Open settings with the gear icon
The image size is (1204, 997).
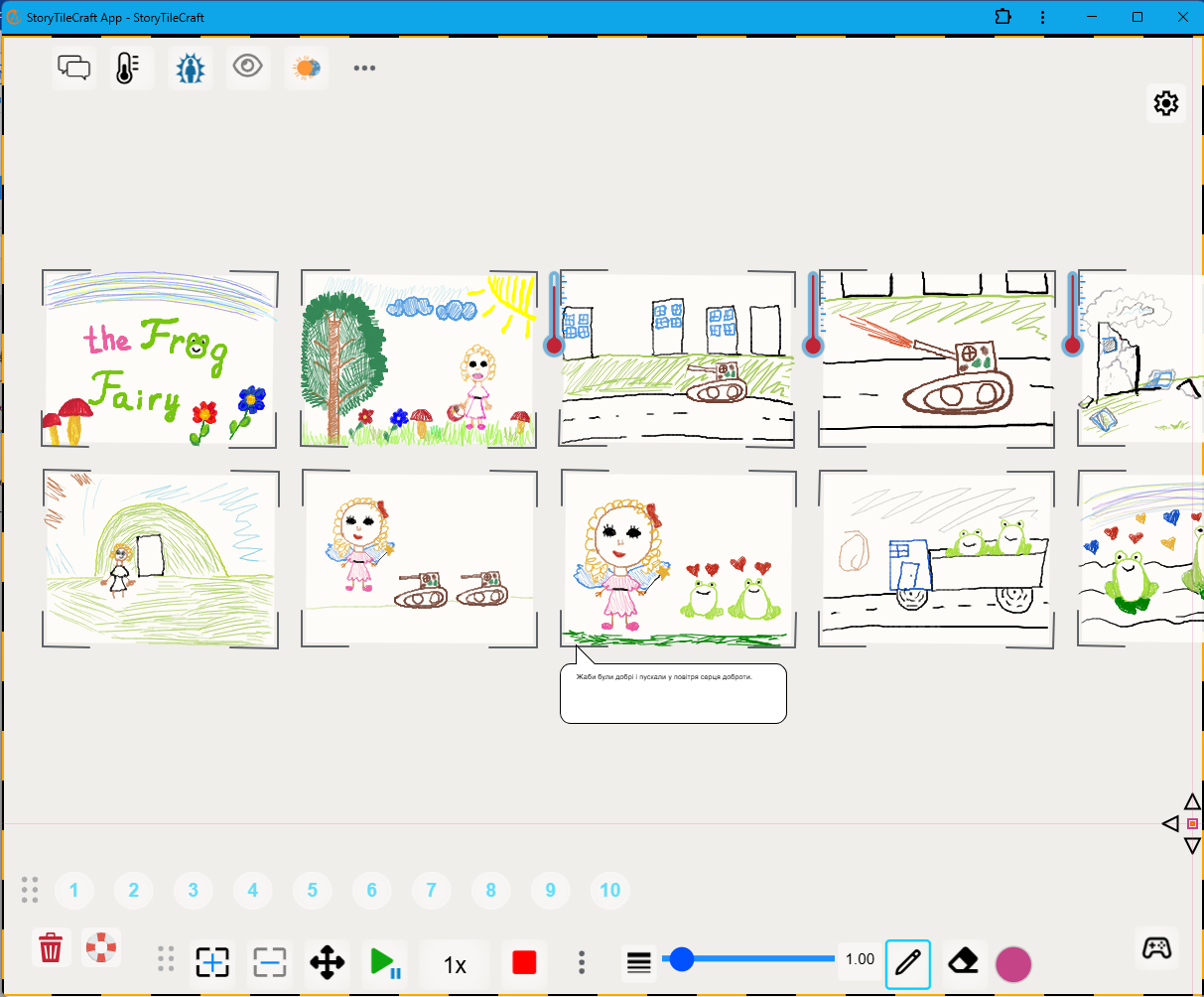(1166, 103)
